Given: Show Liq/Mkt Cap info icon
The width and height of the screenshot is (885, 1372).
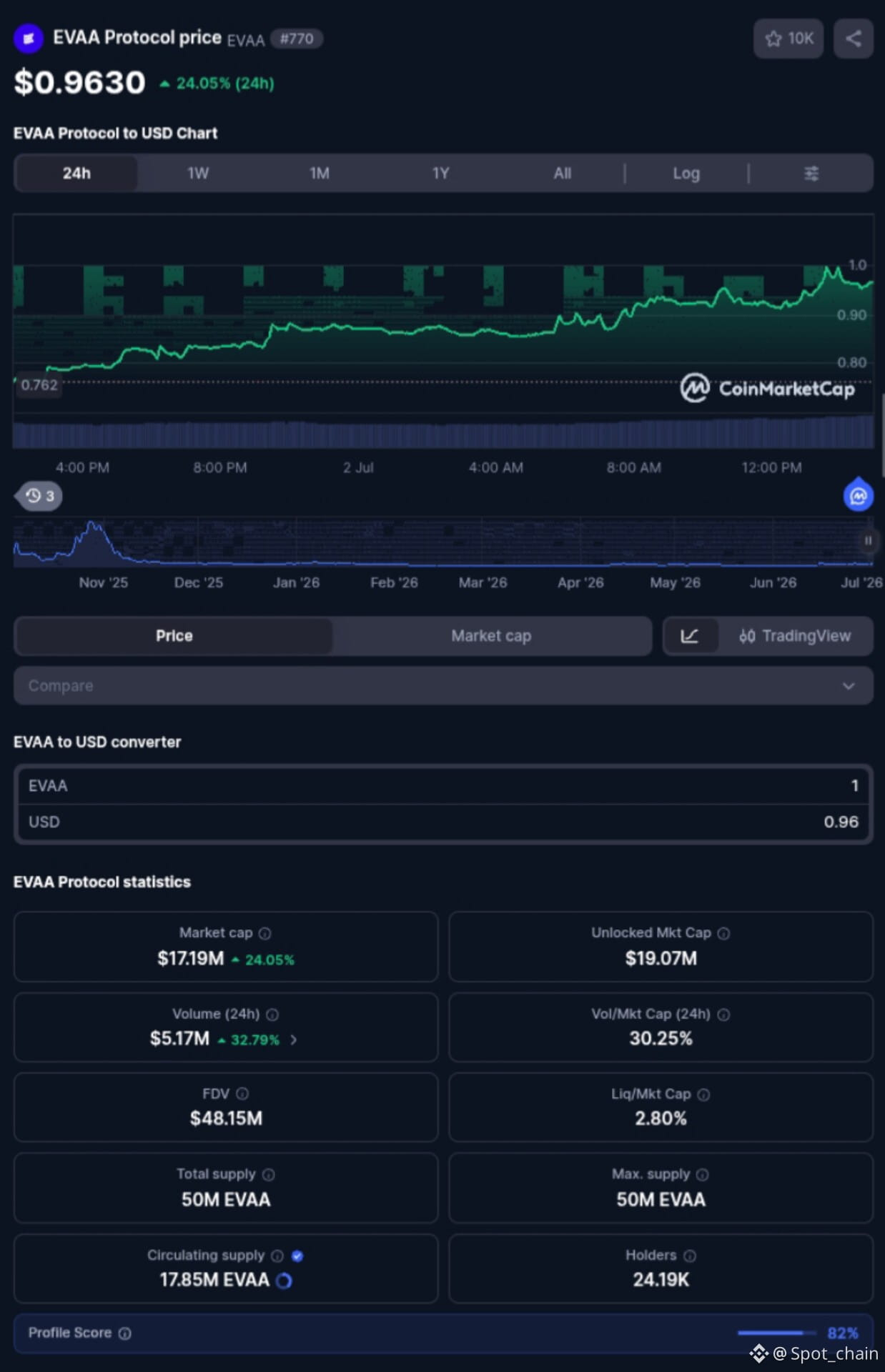Looking at the screenshot, I should [x=703, y=1095].
